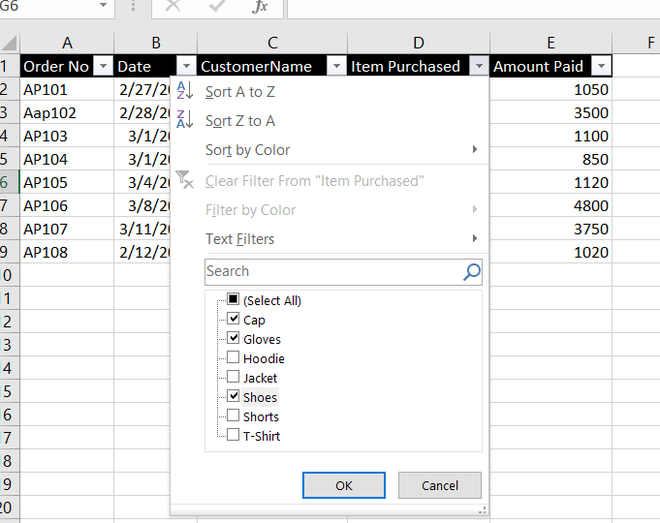The height and width of the screenshot is (523, 660).
Task: Click the formula bar enter checkmark icon
Action: click(x=217, y=7)
